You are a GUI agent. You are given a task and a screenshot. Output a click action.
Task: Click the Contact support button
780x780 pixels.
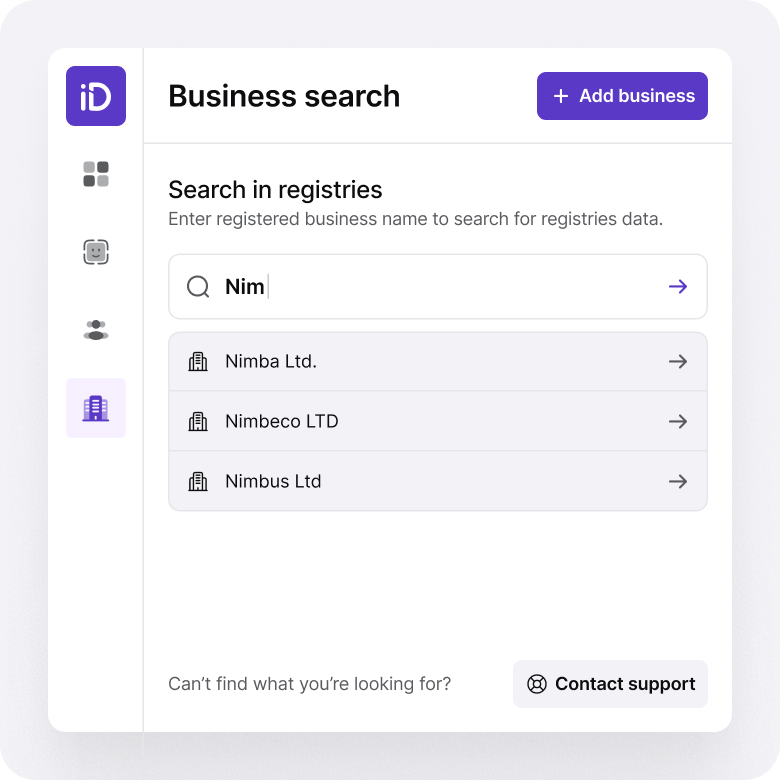click(x=610, y=684)
